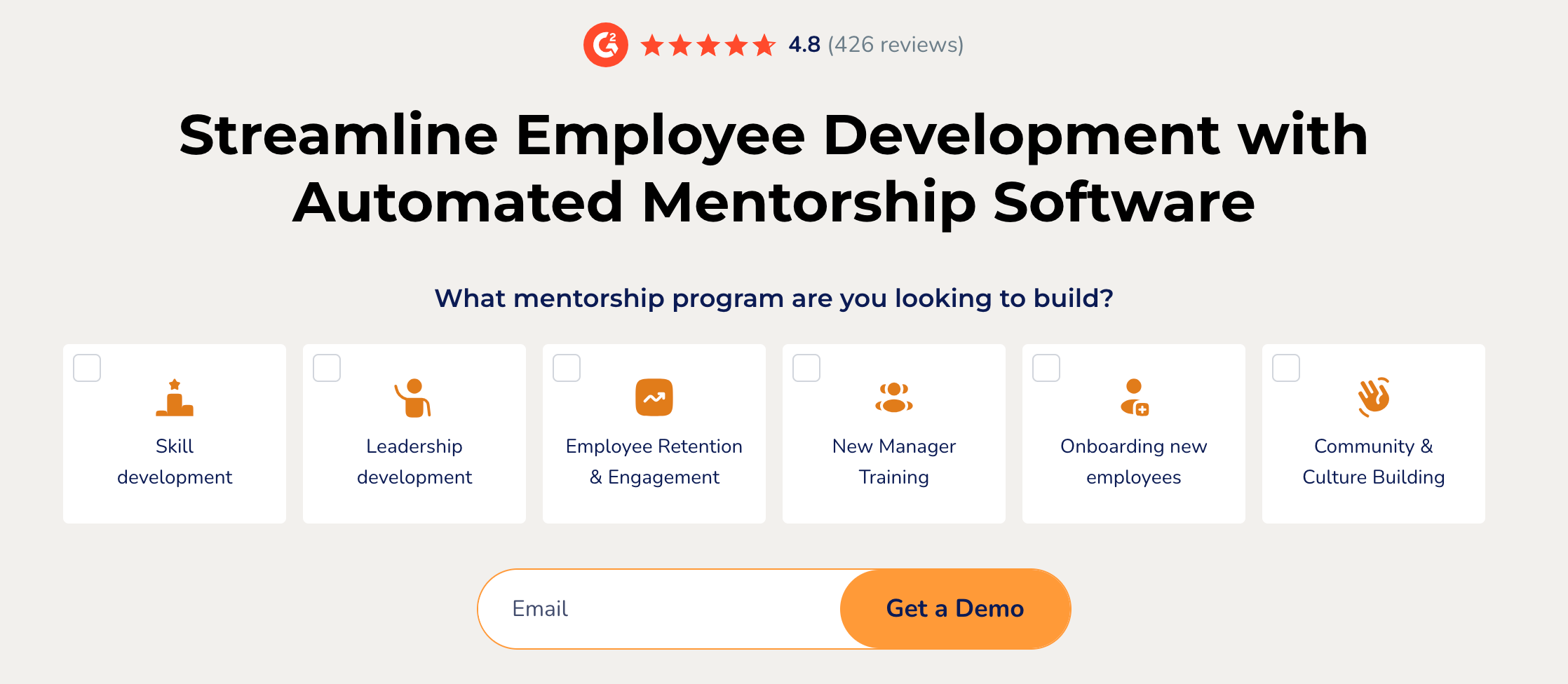Click the G2 logo badge
Screen dimensions: 1568x684
pos(606,45)
